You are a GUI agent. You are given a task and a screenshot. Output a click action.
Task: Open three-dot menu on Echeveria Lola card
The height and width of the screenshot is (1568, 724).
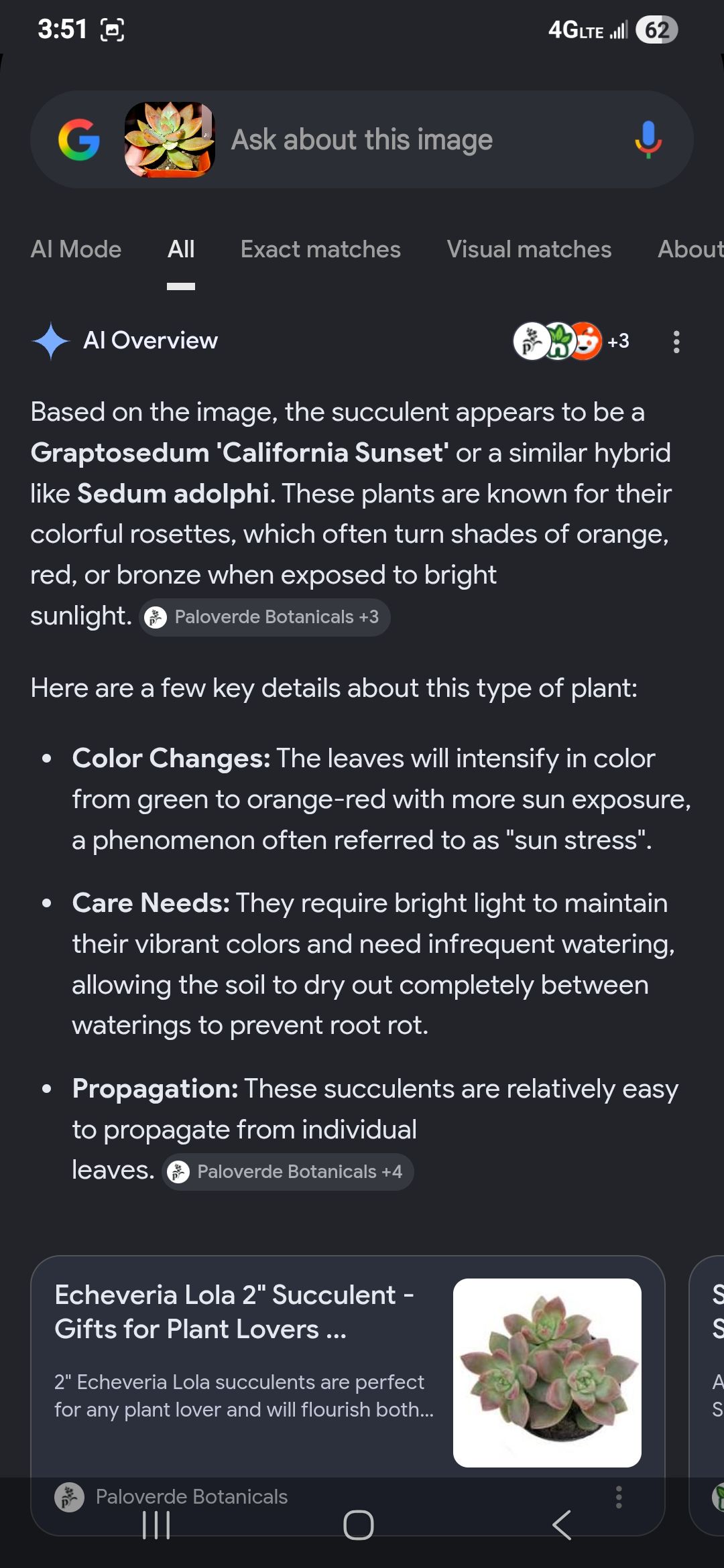(619, 1497)
